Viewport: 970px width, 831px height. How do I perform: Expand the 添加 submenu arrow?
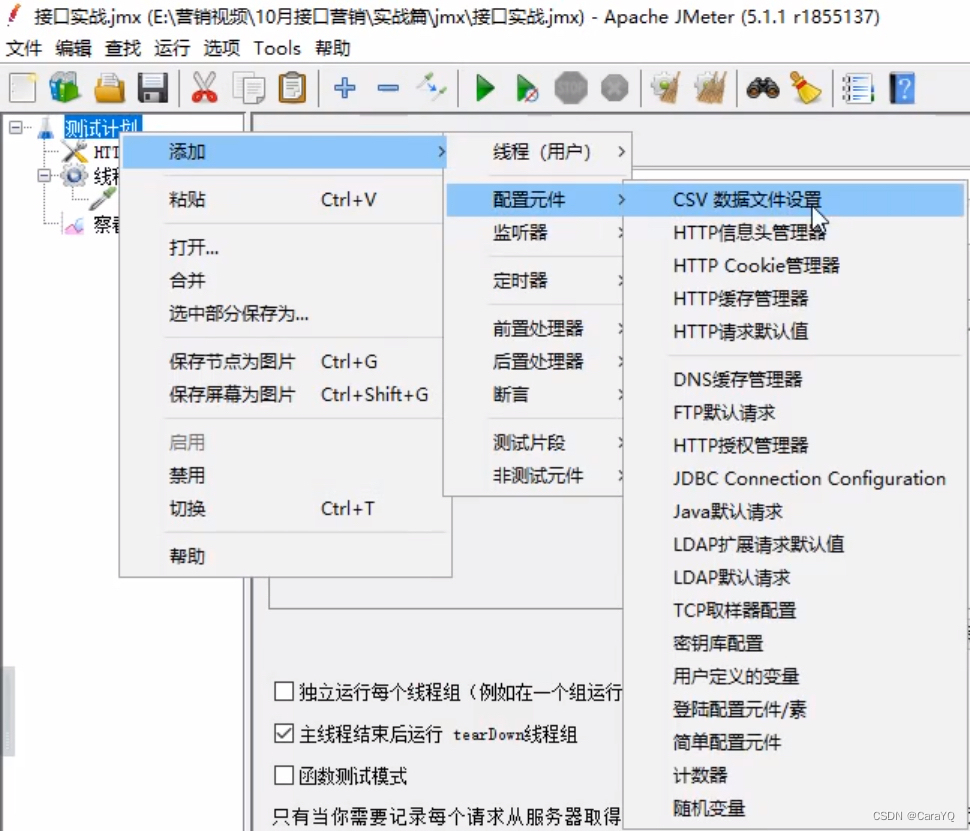click(440, 152)
